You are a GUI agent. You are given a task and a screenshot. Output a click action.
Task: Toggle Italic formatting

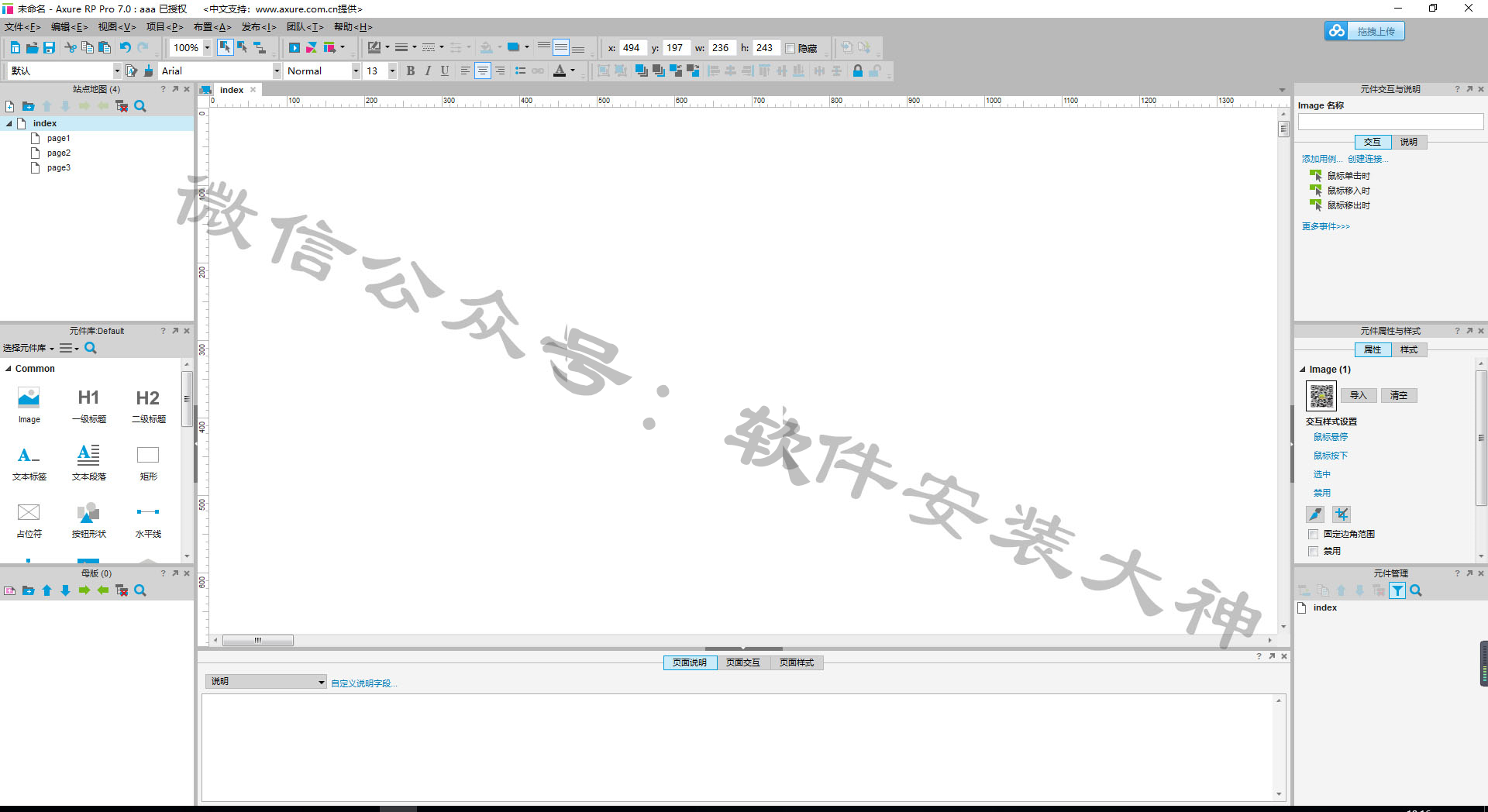(428, 71)
